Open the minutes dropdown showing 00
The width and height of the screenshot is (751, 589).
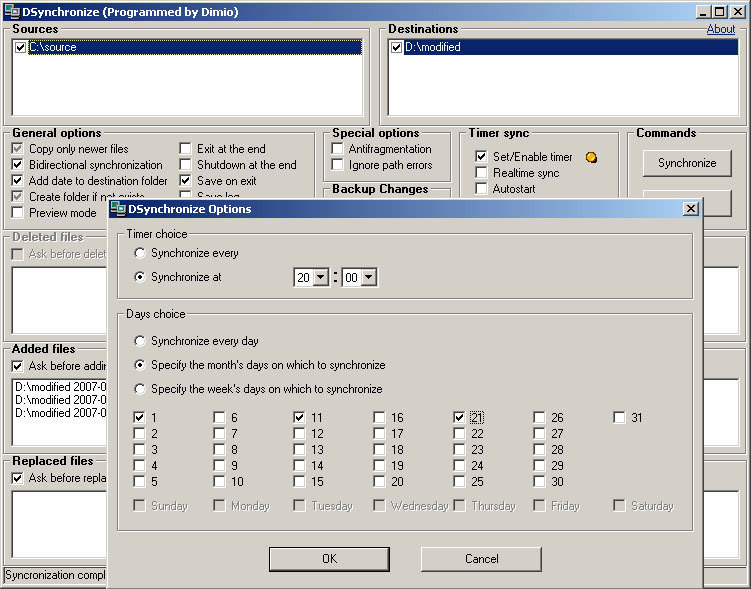(x=369, y=277)
